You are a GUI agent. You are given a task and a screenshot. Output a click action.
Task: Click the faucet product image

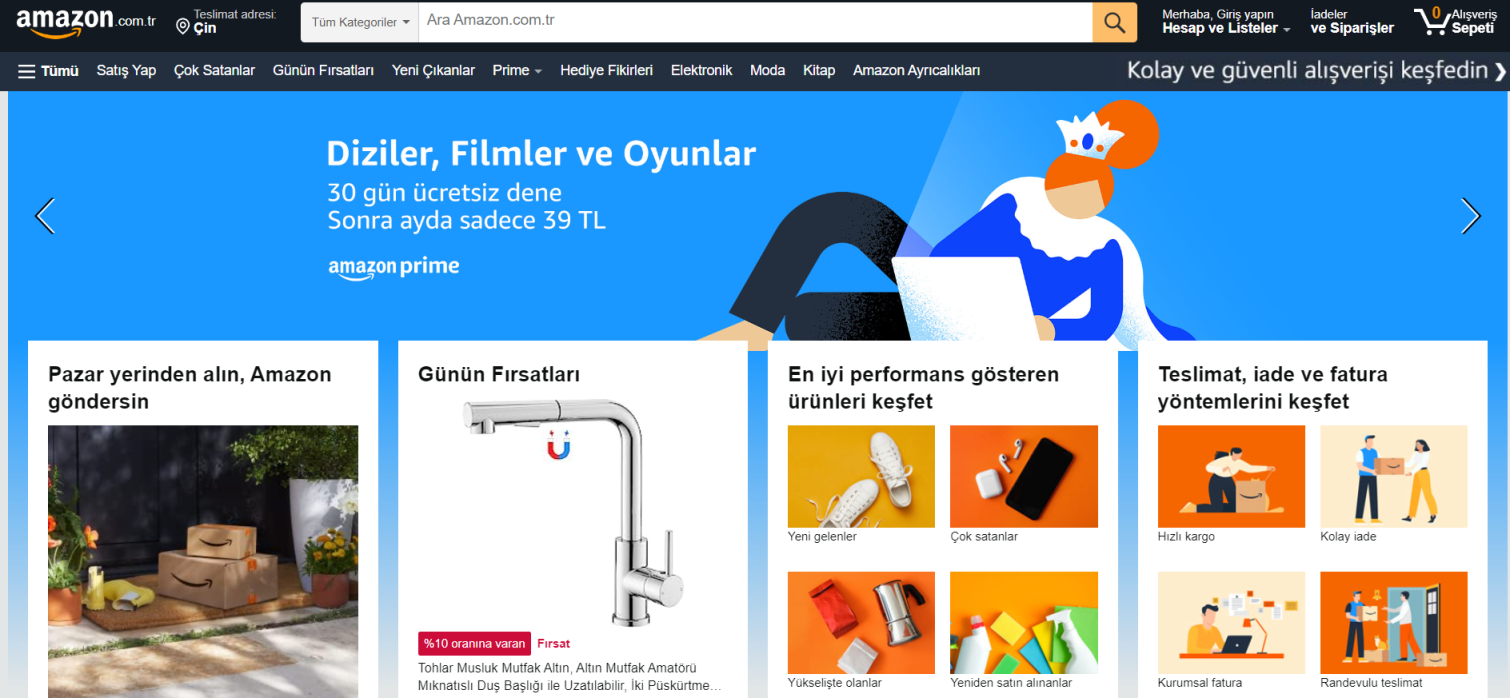coord(573,512)
